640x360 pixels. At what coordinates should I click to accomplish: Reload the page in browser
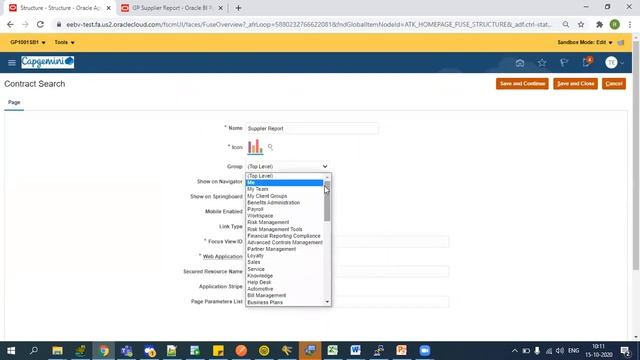40,24
